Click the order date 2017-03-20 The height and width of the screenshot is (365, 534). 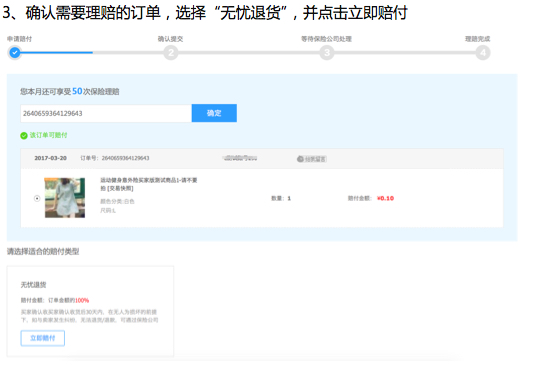tap(50, 158)
